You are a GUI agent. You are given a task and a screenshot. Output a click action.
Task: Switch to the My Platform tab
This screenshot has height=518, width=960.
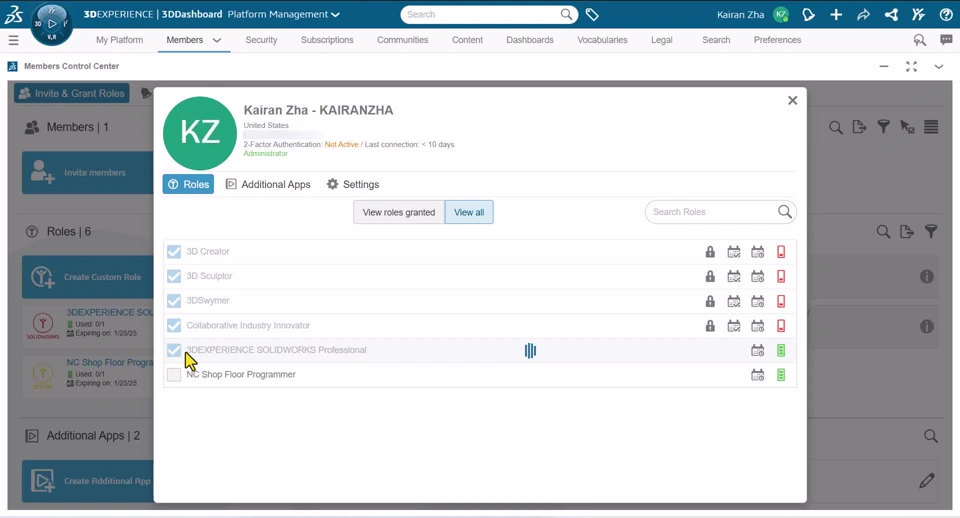119,40
